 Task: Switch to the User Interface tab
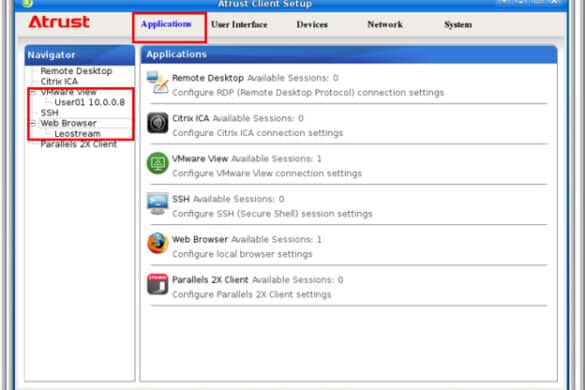point(239,25)
